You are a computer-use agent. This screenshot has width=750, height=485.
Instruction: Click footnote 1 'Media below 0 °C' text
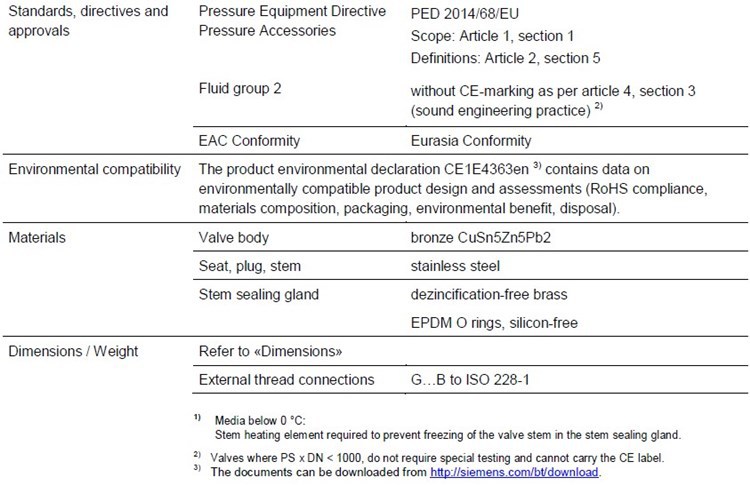point(260,421)
